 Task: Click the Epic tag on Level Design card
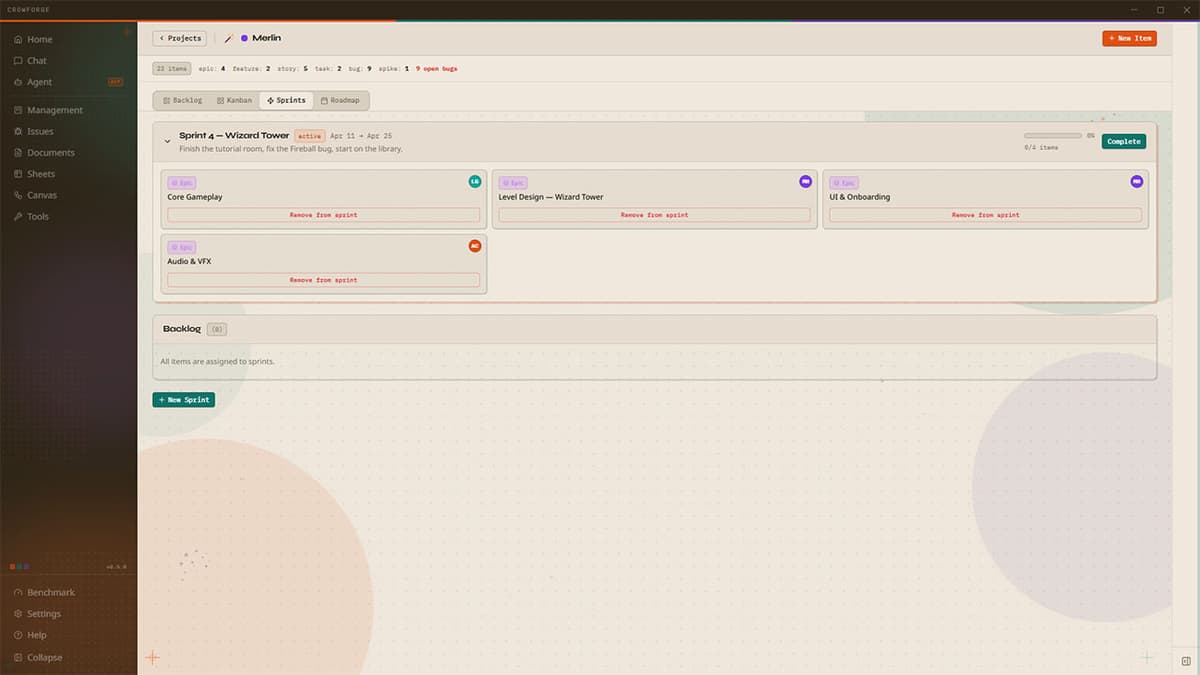pos(513,183)
